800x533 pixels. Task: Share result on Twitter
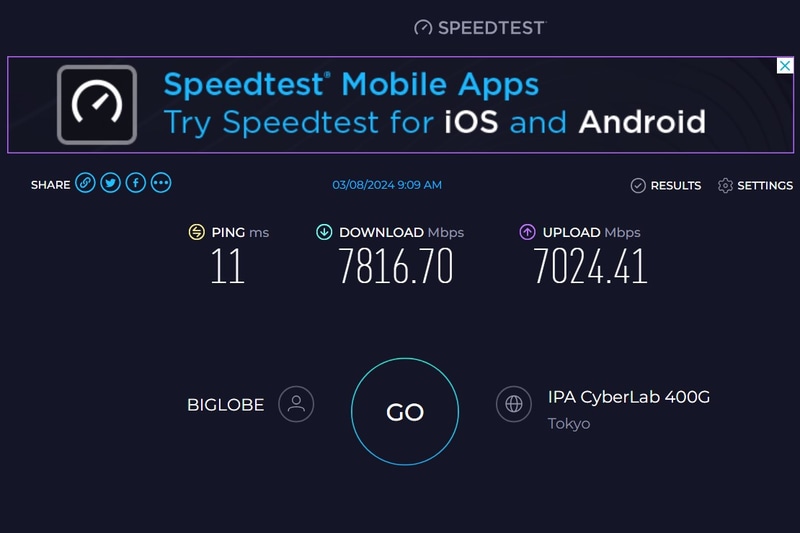[x=111, y=184]
